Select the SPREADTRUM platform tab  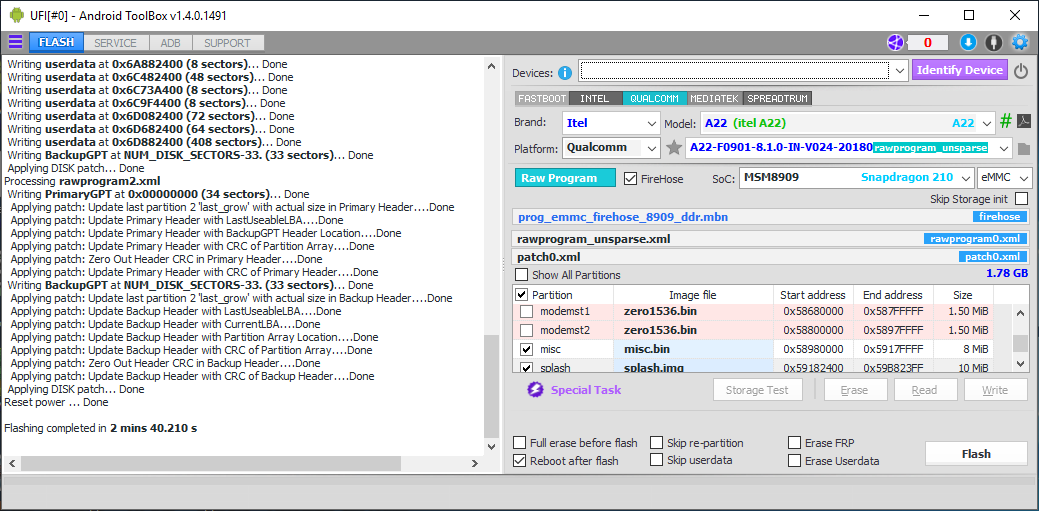click(x=777, y=98)
